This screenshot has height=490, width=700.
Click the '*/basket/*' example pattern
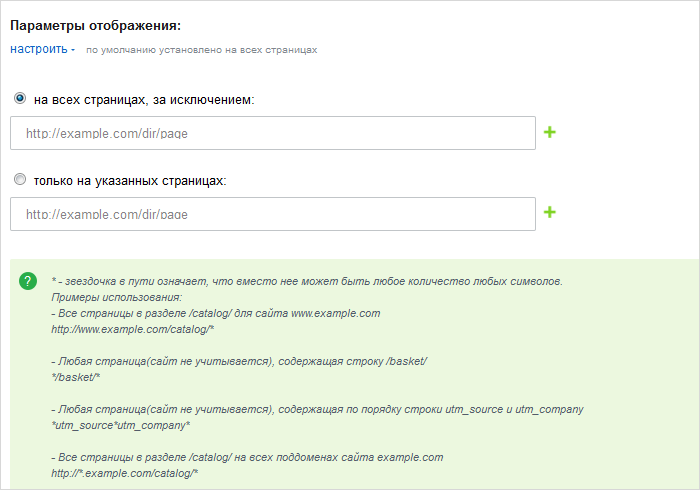75,377
